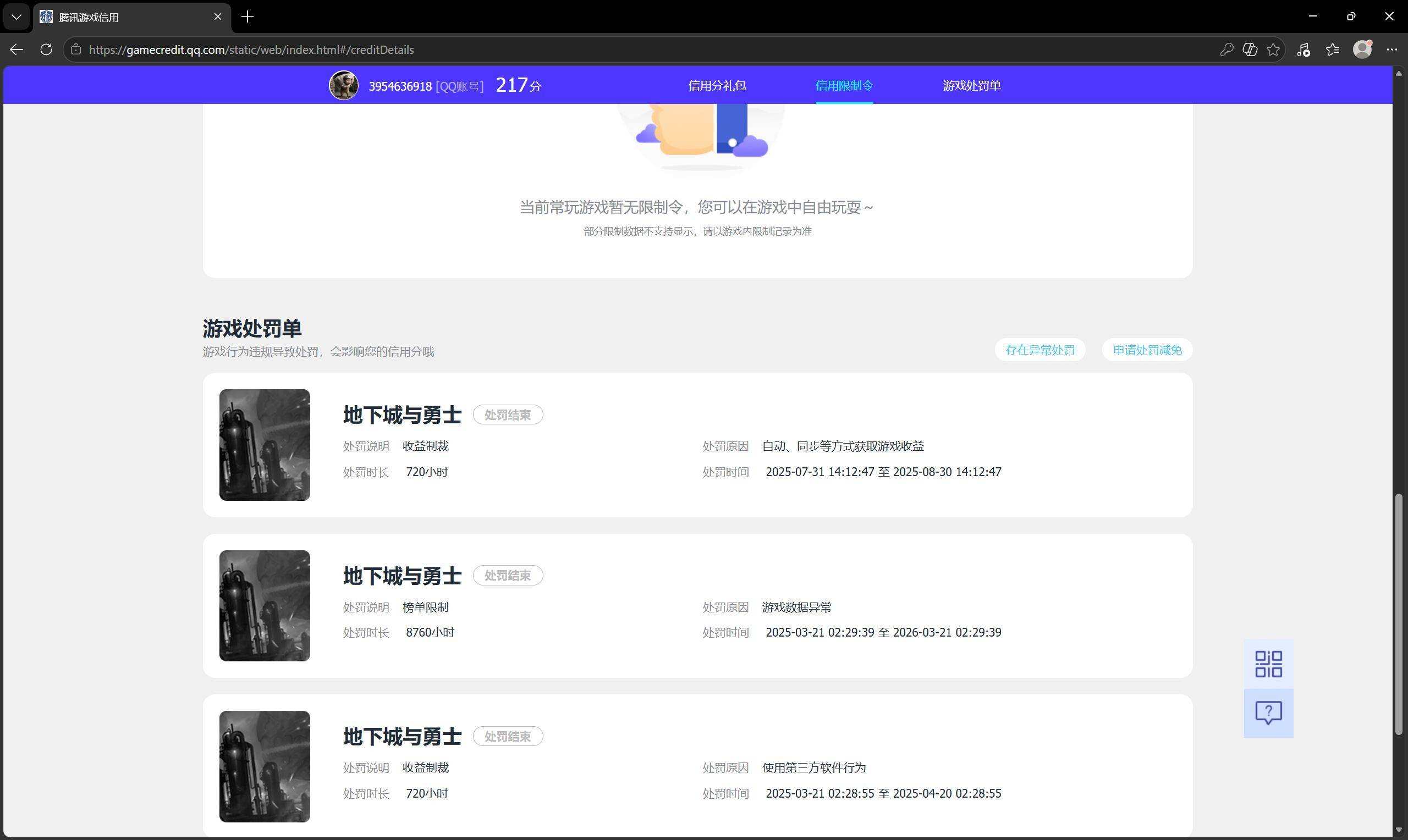
Task: Select 游戏数据异常 reason text
Action: coord(796,607)
